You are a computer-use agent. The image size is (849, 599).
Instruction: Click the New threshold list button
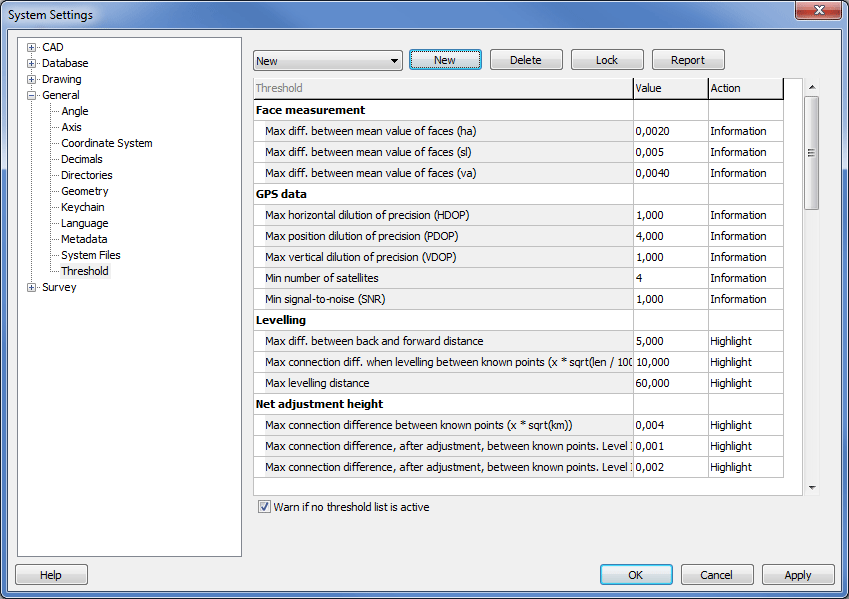(445, 60)
